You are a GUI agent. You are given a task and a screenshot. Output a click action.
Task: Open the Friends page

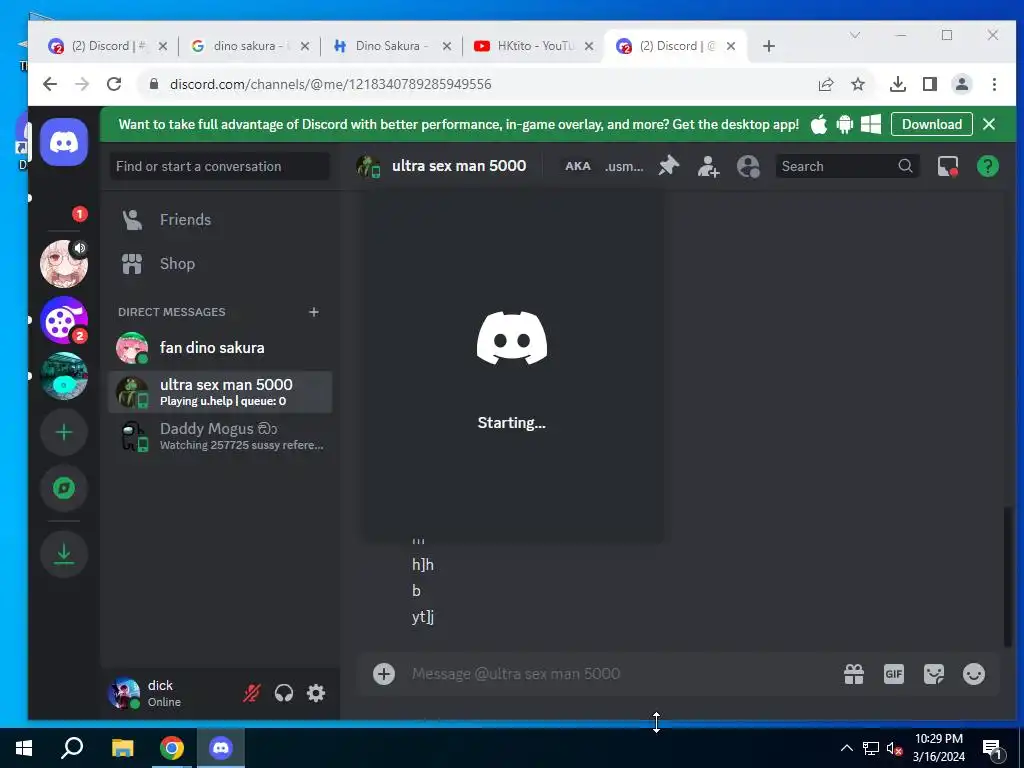click(x=220, y=219)
